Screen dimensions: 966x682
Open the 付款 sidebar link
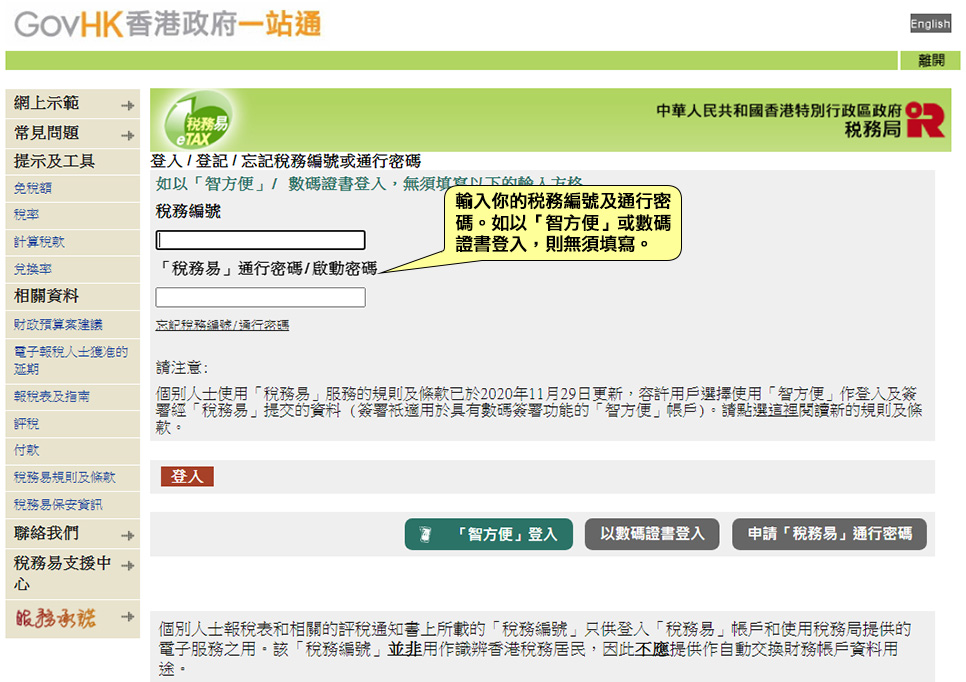26,450
